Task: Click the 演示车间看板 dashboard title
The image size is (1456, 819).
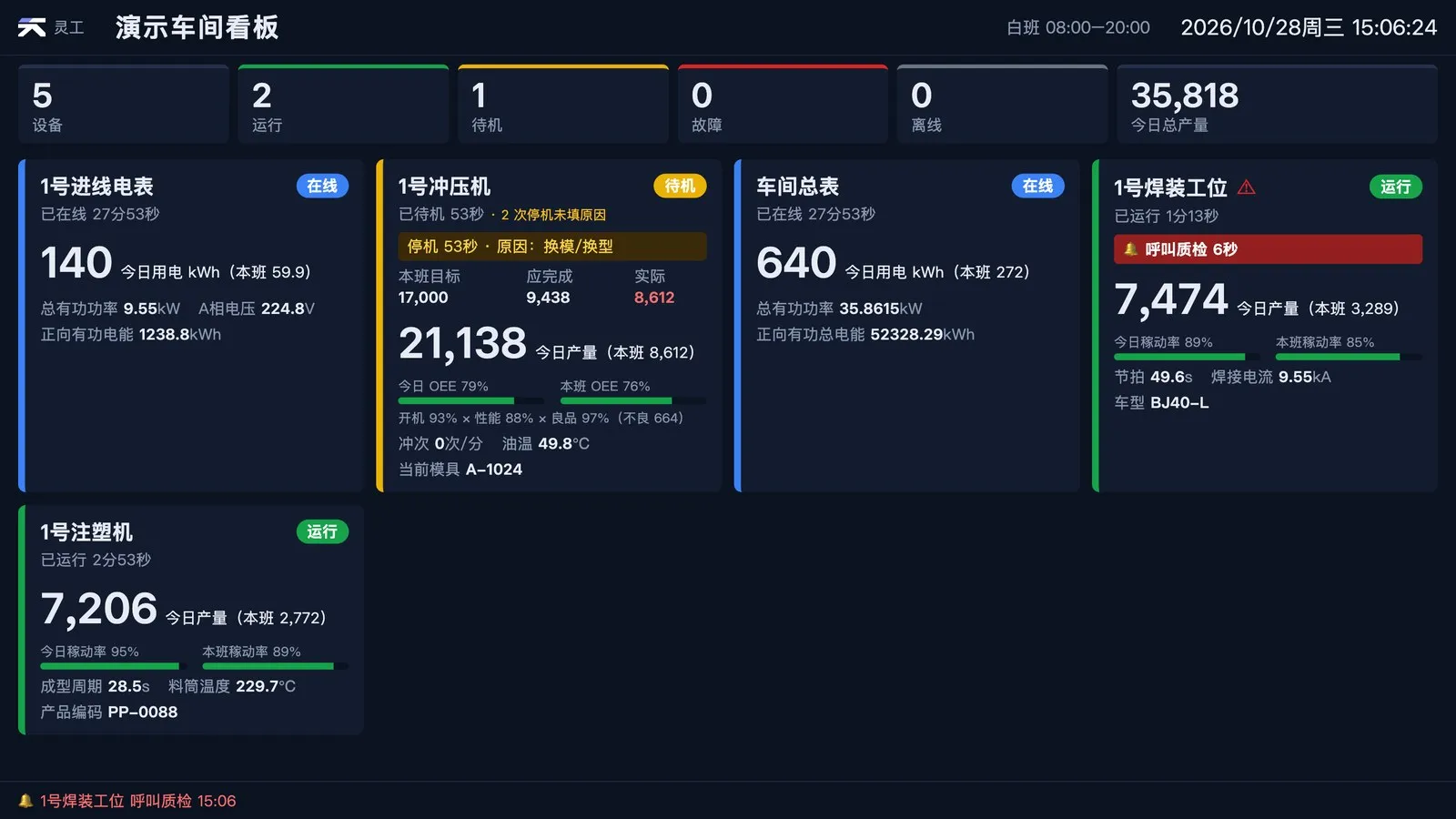Action: (x=197, y=28)
